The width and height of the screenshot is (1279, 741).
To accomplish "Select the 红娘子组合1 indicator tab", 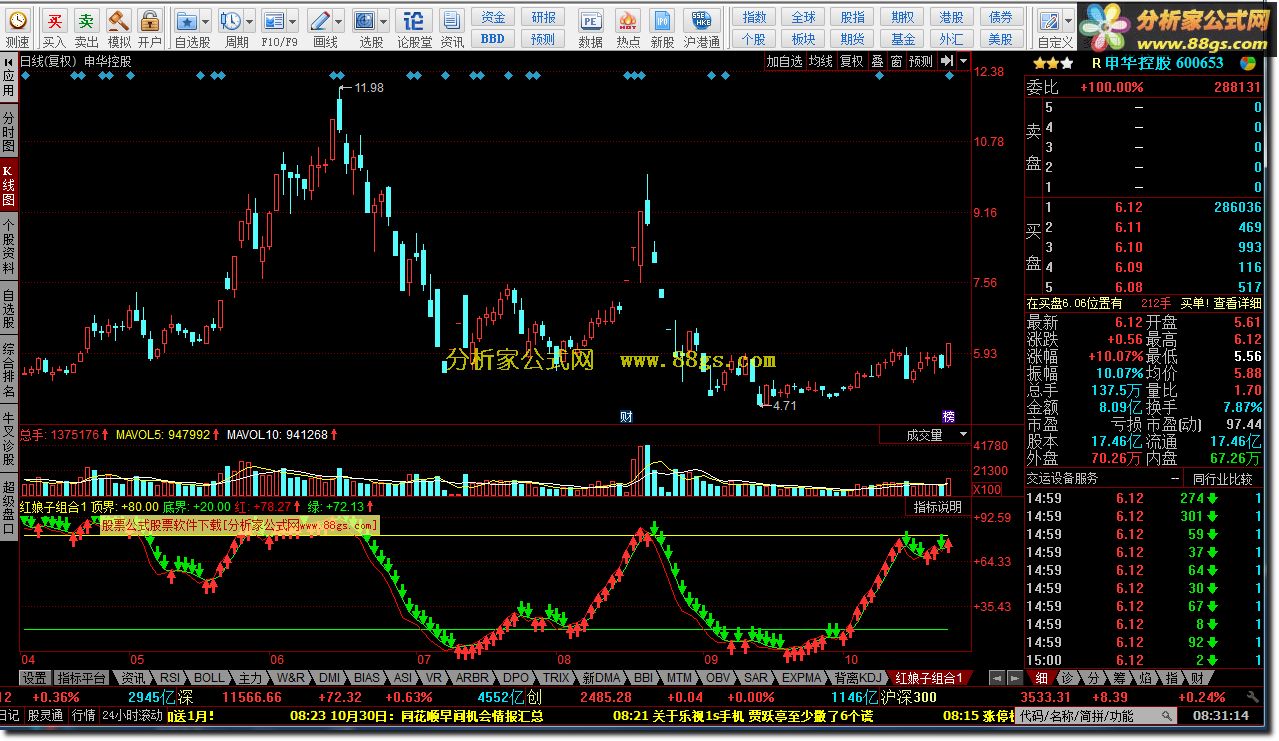I will click(x=931, y=678).
